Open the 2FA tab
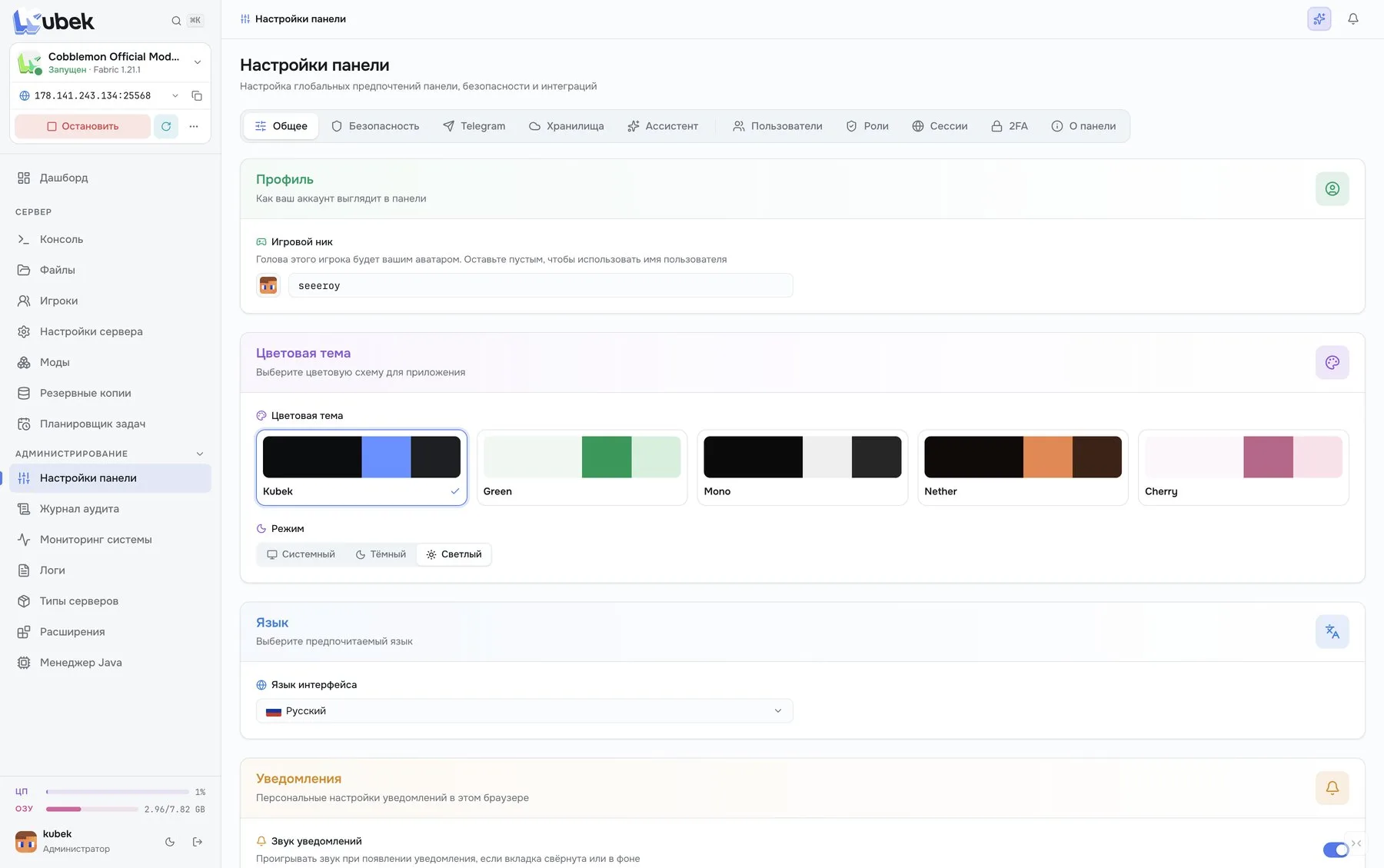The height and width of the screenshot is (868, 1384). coord(1010,126)
